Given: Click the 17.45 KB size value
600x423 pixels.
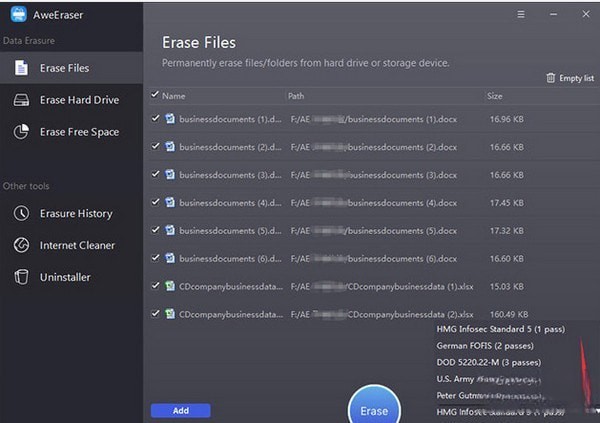Looking at the screenshot, I should point(507,203).
